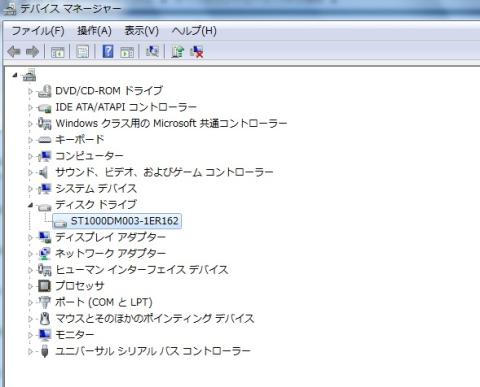This screenshot has height=387, width=480.
Task: Click the action pane toggle toolbar icon
Action: click(x=127, y=52)
